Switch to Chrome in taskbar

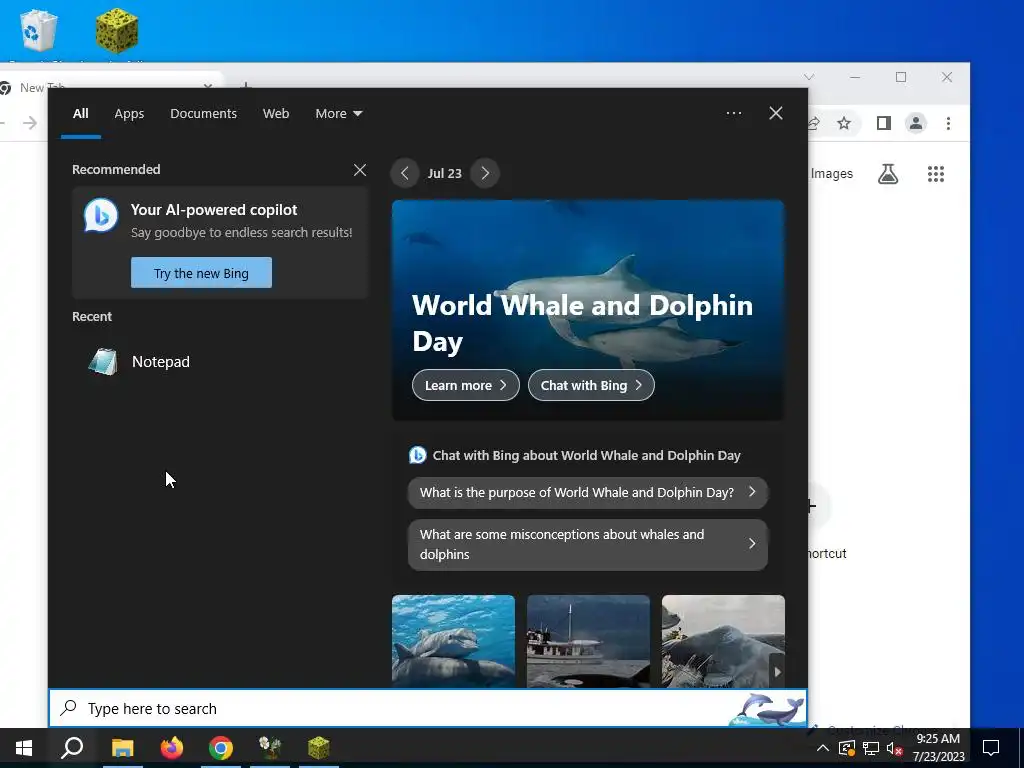[x=221, y=748]
